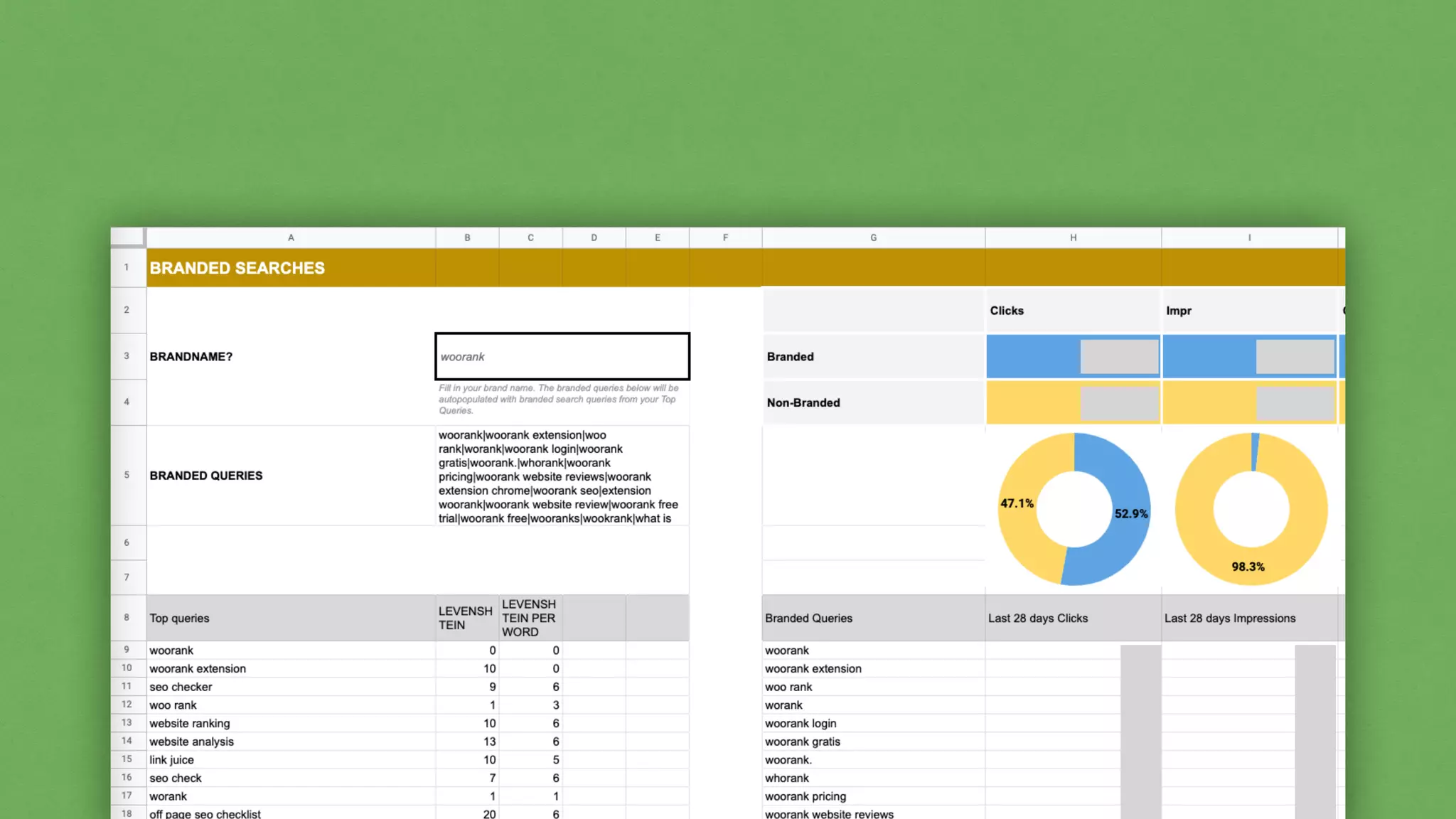Image resolution: width=1456 pixels, height=819 pixels.
Task: Select row 5 header
Action: [127, 475]
